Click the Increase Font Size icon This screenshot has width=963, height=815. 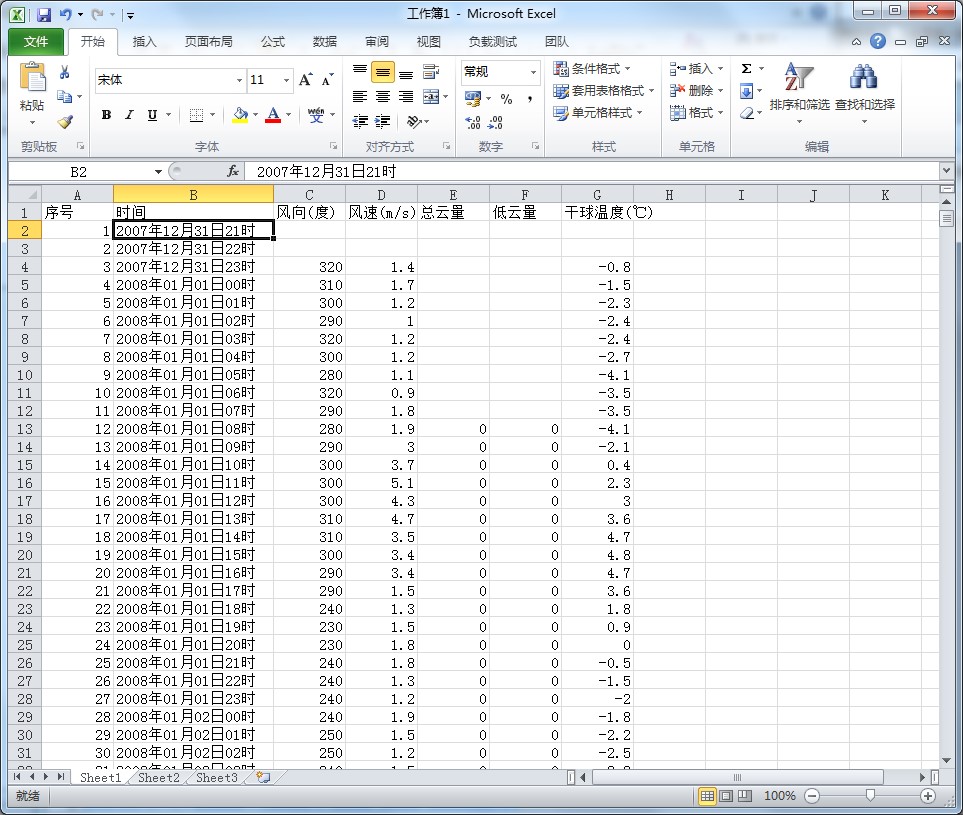coord(306,80)
